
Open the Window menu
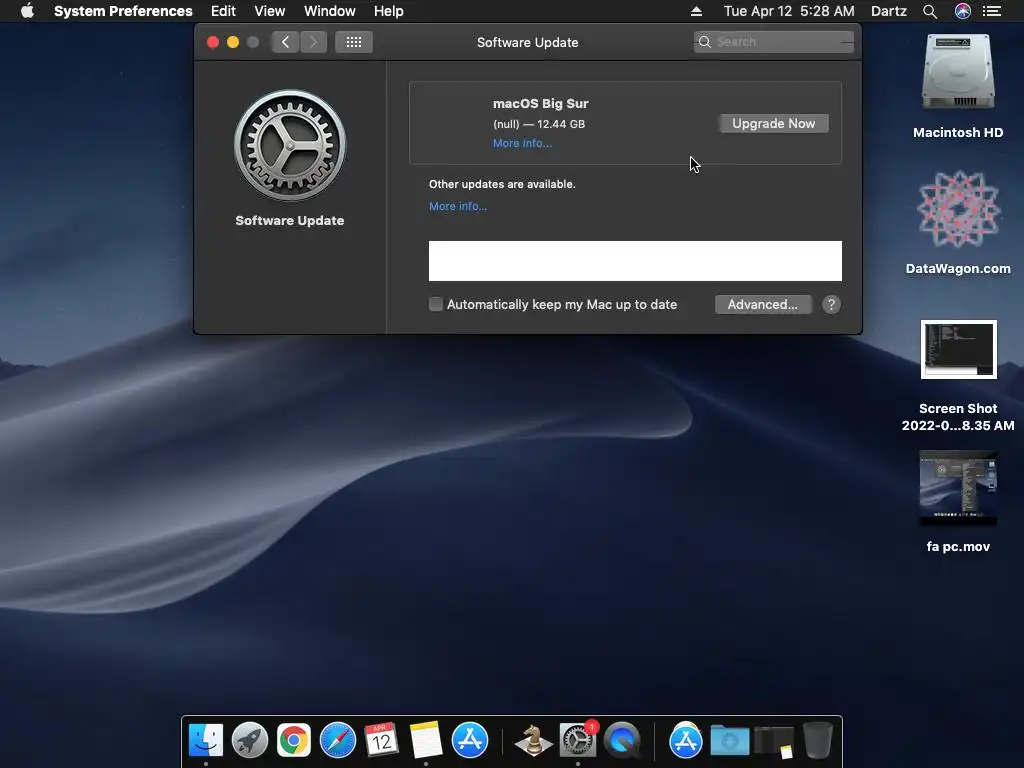pyautogui.click(x=330, y=11)
